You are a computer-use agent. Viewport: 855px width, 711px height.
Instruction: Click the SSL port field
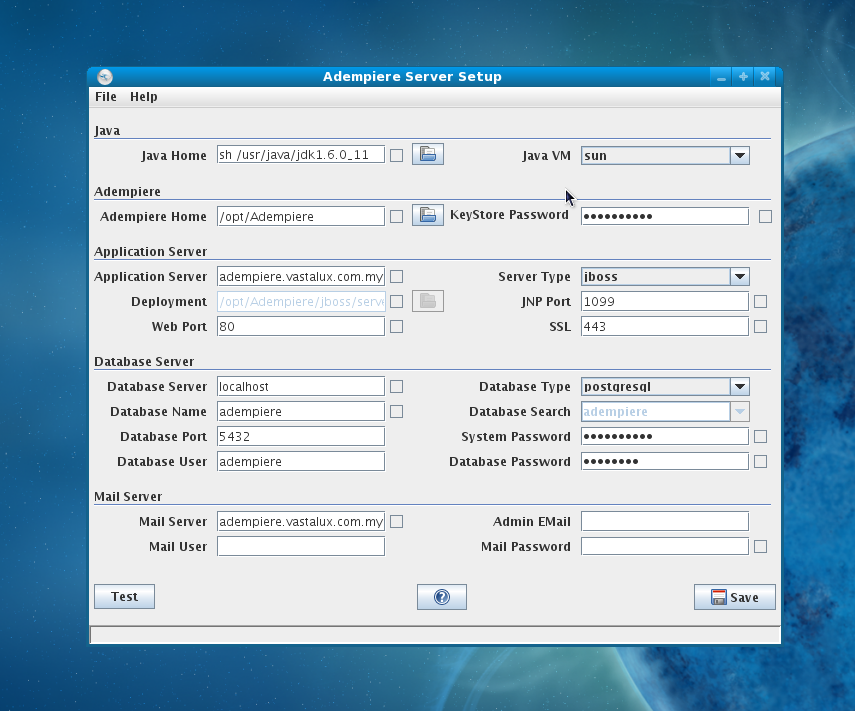point(665,327)
